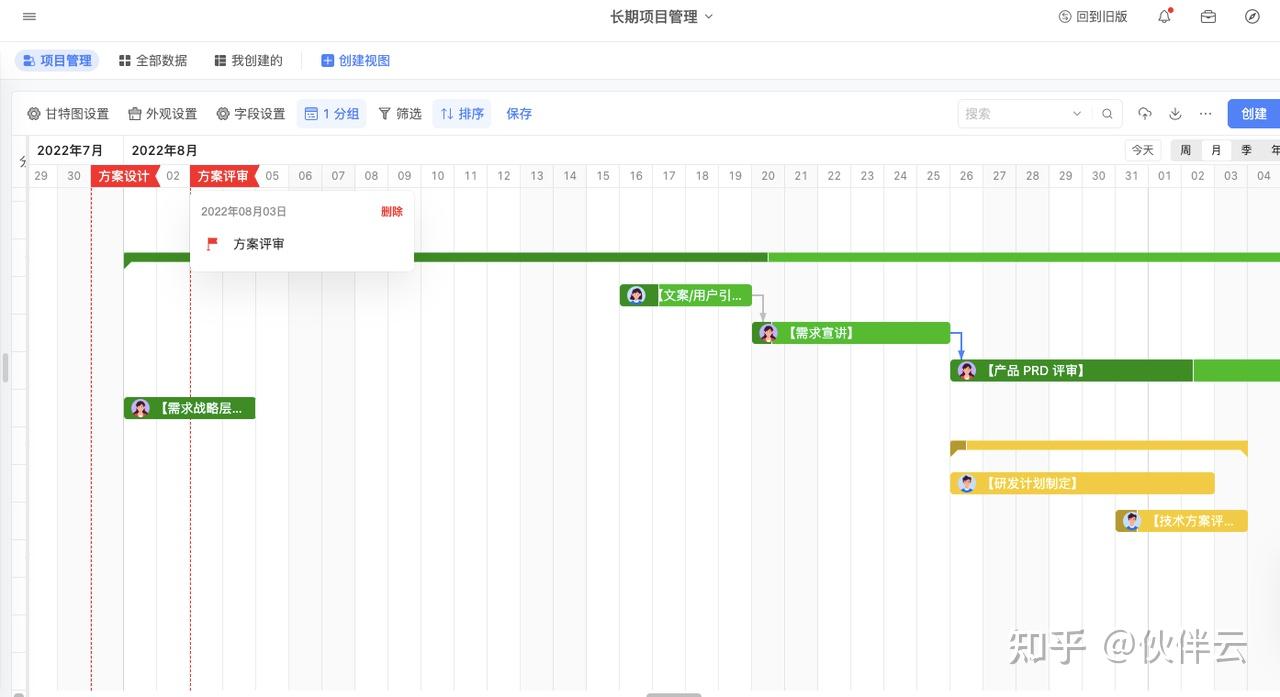Click 2022年08月03日 date in popup
This screenshot has height=697, width=1280.
point(244,212)
